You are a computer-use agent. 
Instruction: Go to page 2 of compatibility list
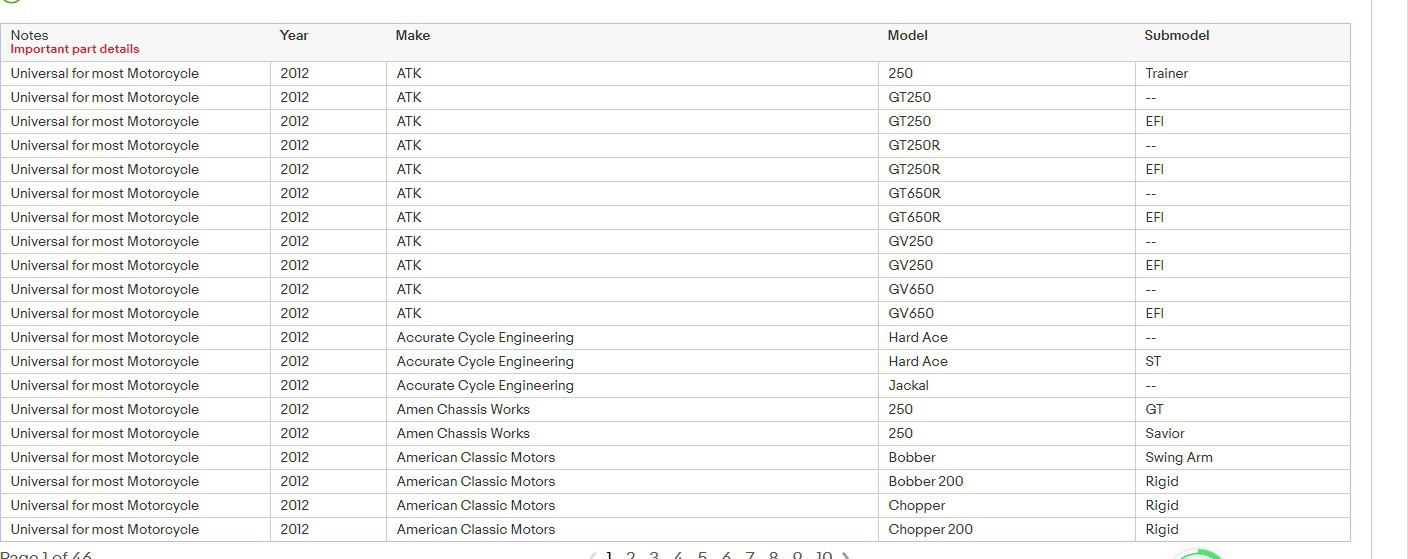coord(631,556)
